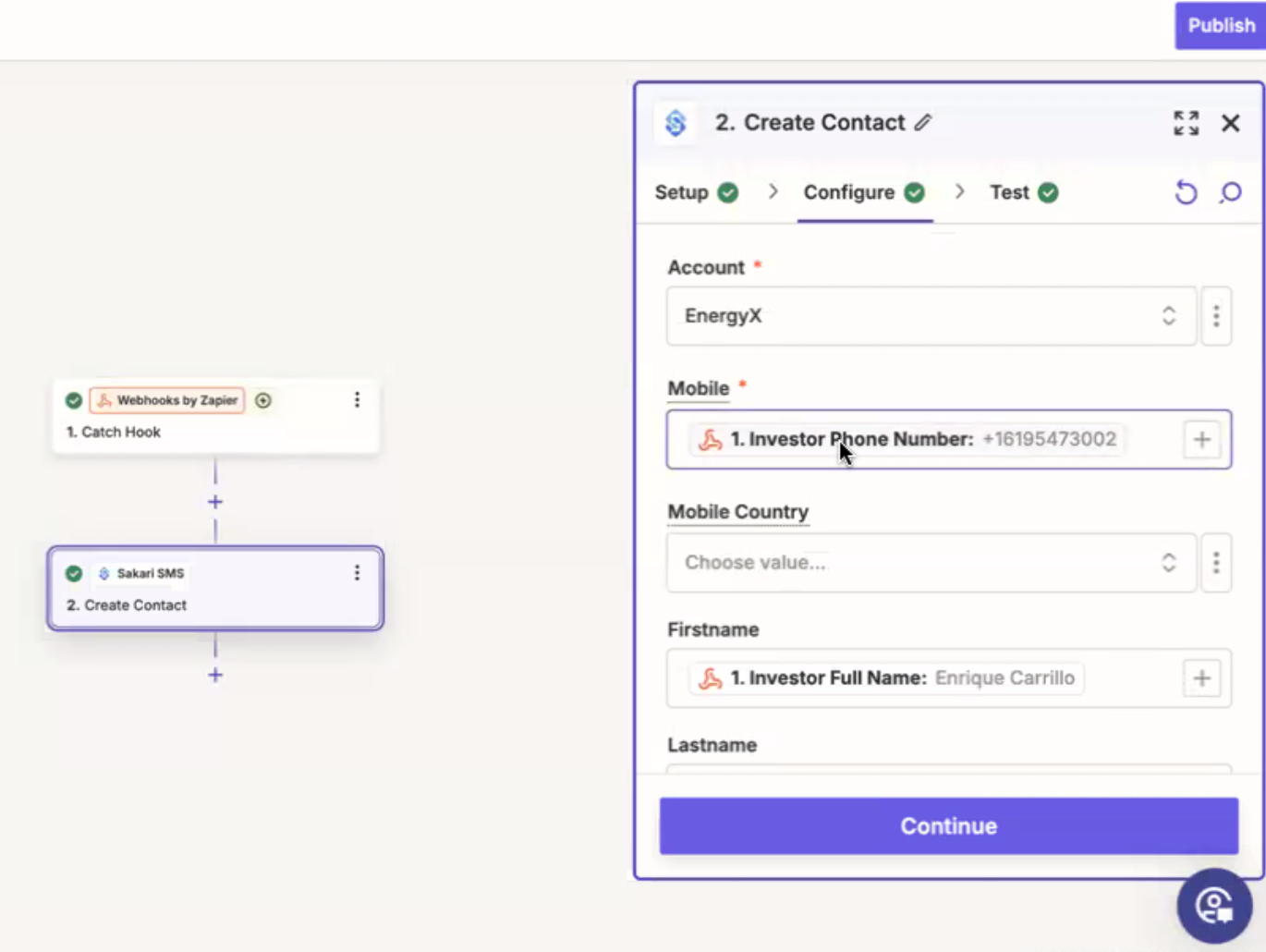Click the circled plus icon beside Webhooks badge
The width and height of the screenshot is (1266, 952).
263,400
